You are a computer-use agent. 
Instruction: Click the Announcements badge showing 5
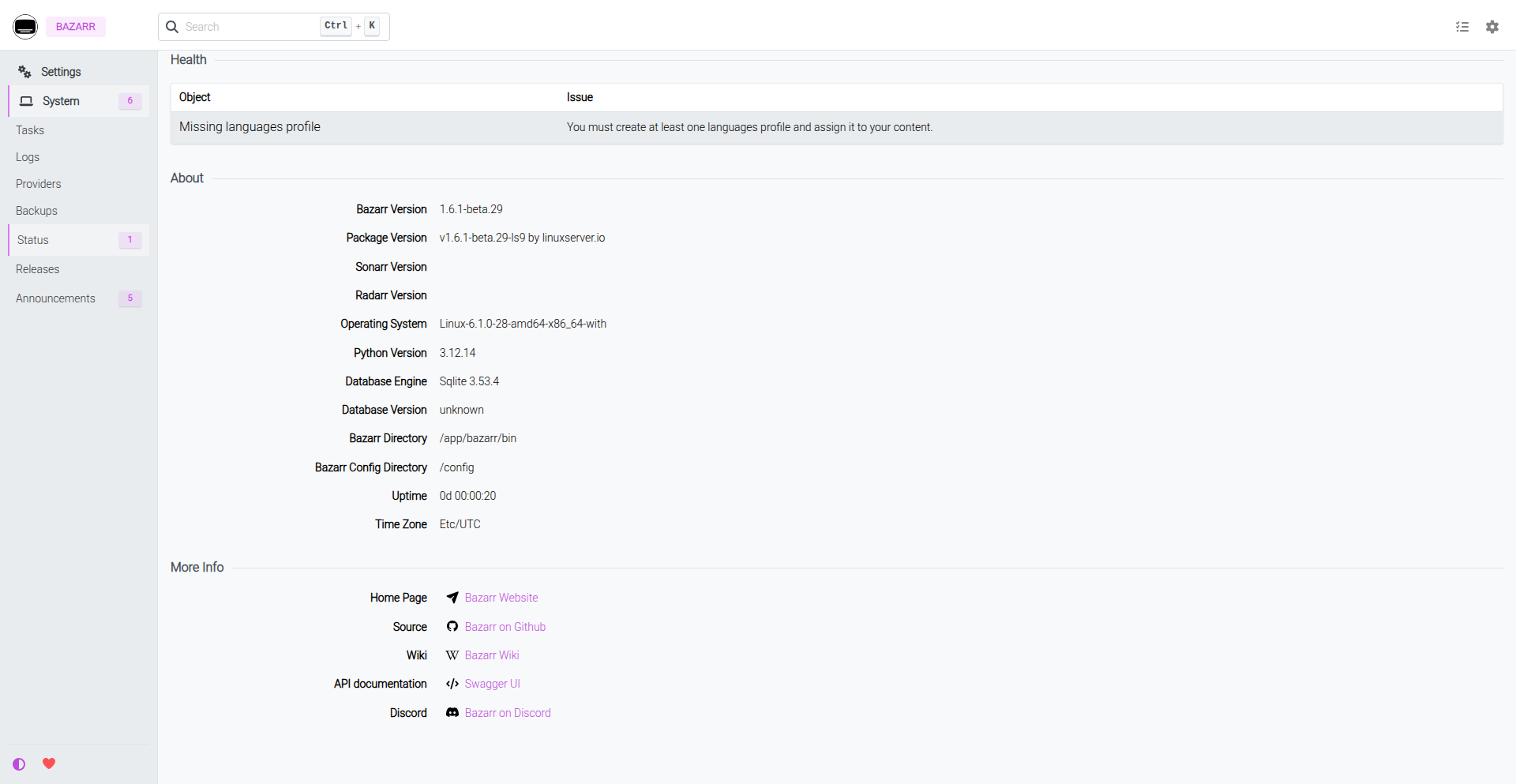(x=130, y=298)
